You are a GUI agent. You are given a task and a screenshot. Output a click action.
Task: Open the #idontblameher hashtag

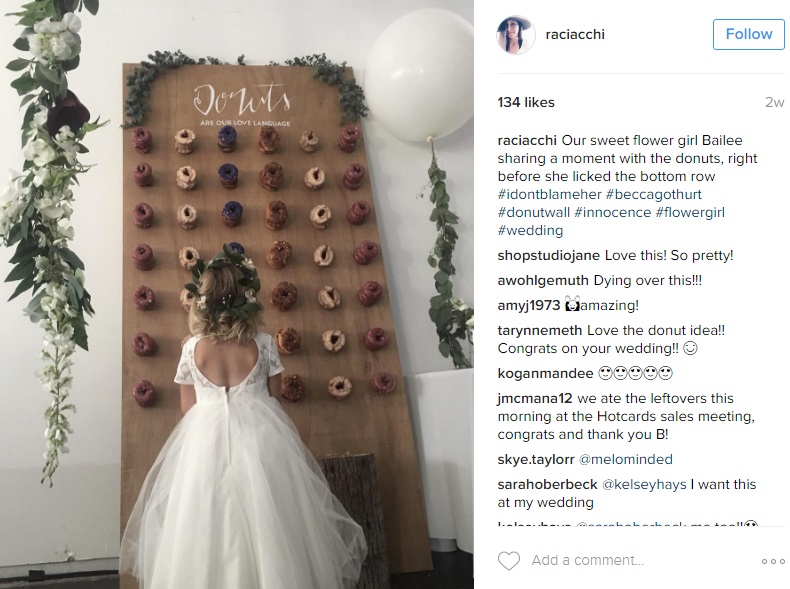tap(550, 194)
